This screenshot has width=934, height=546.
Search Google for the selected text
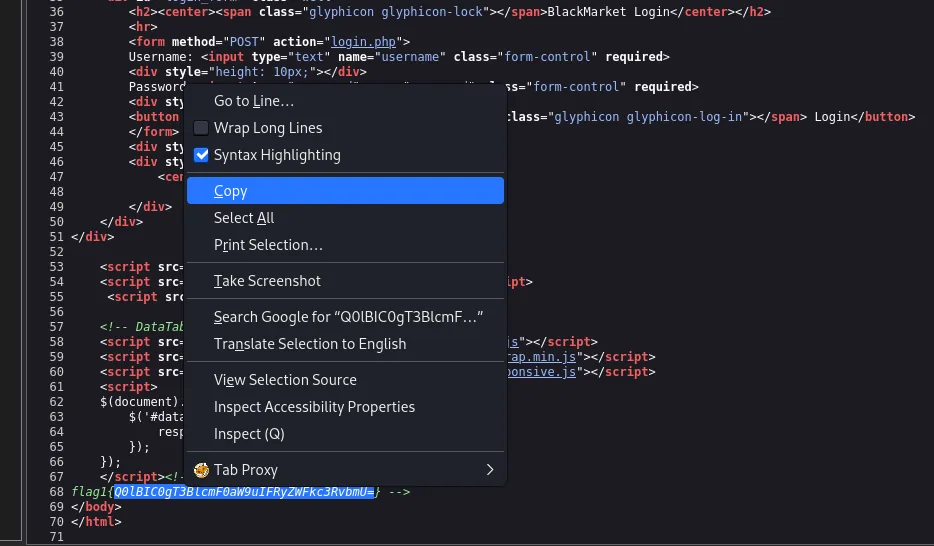click(345, 317)
